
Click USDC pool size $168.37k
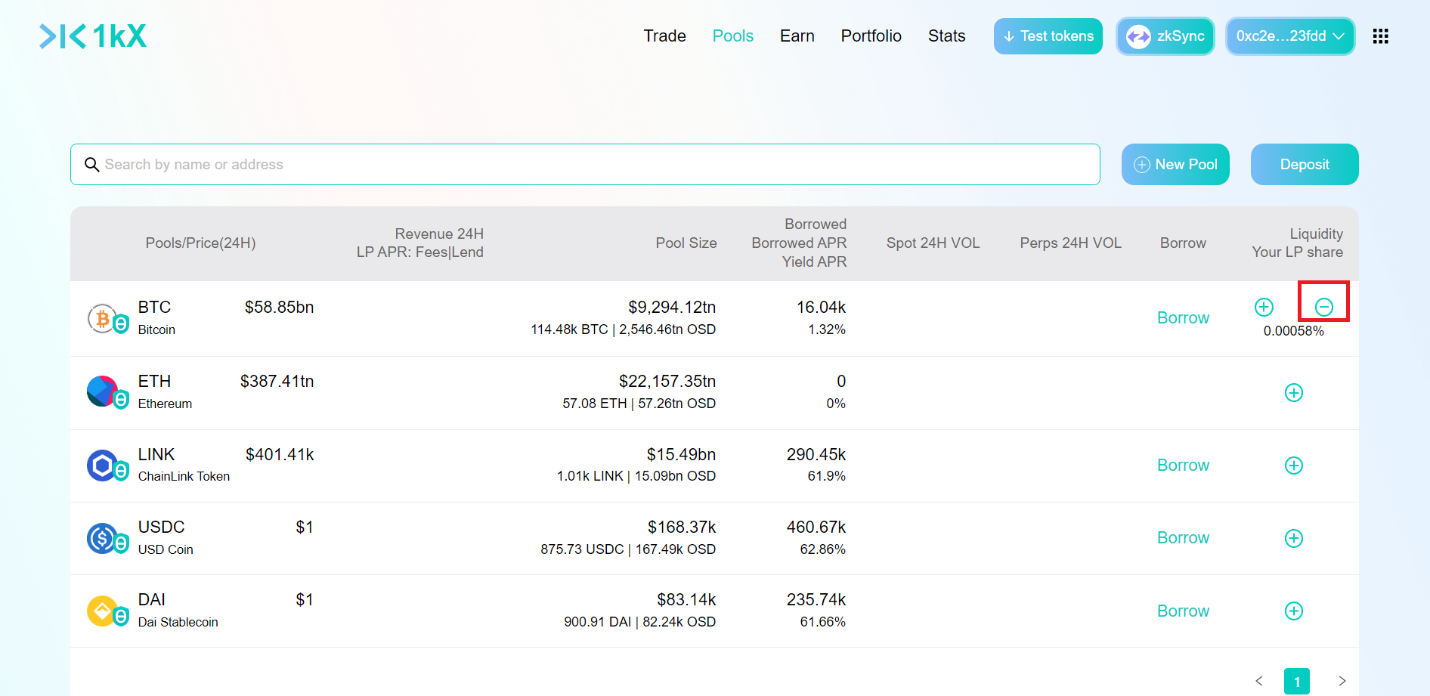(681, 527)
